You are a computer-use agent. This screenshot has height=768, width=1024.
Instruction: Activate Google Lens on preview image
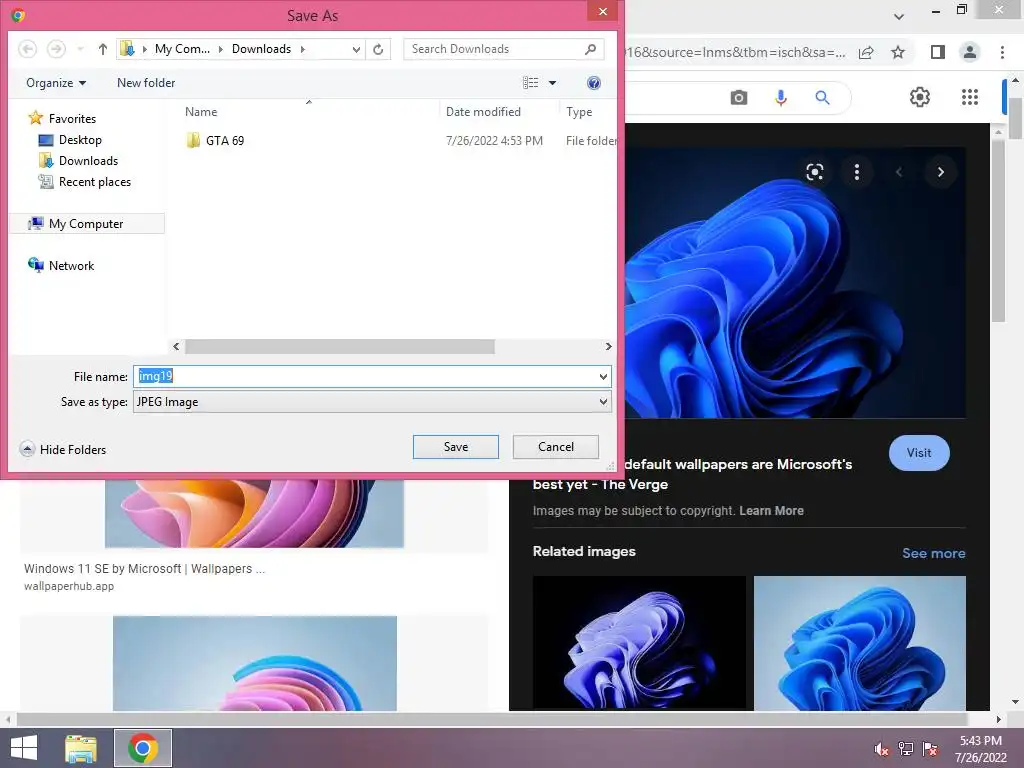[x=814, y=172]
